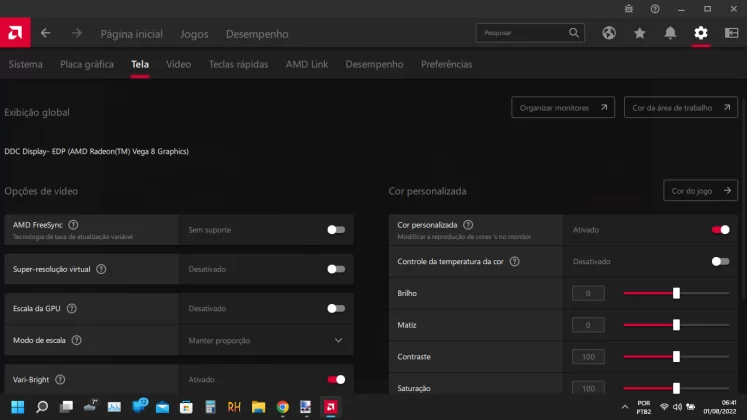Click Cor da área de trabalho button

[681, 108]
